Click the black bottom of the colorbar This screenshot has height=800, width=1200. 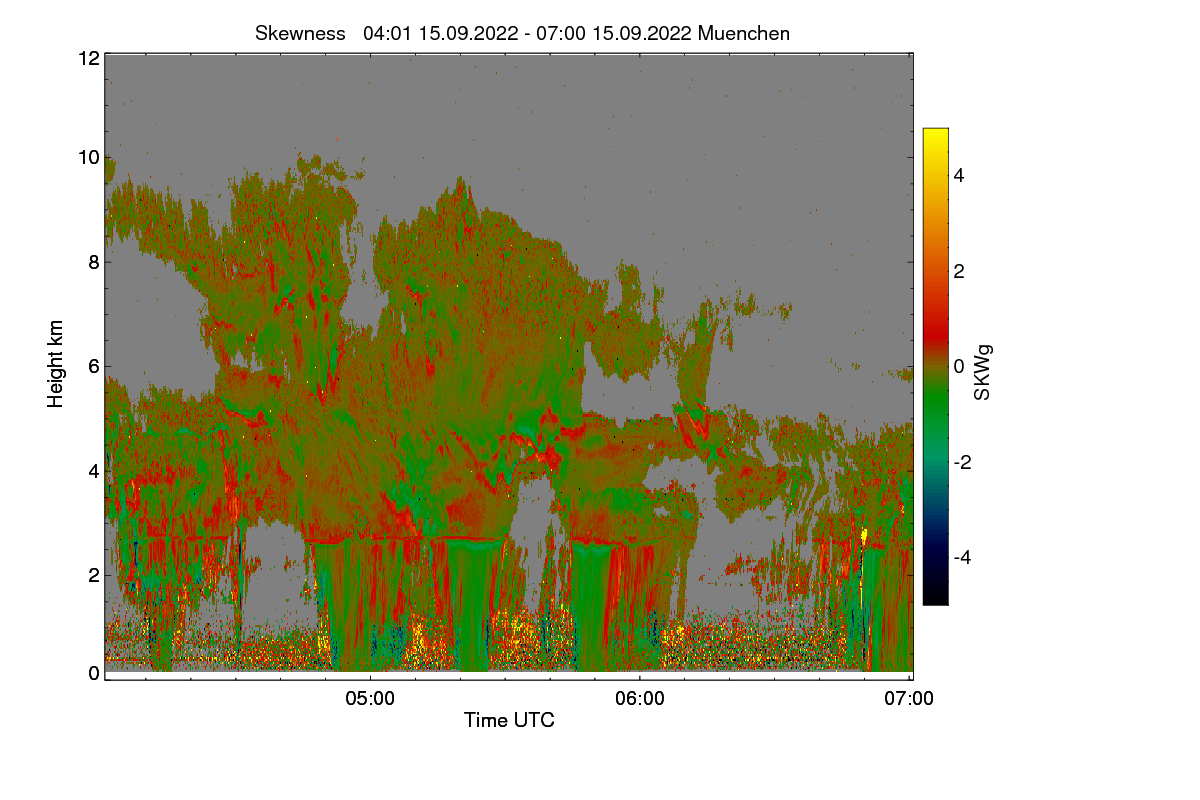pos(935,595)
